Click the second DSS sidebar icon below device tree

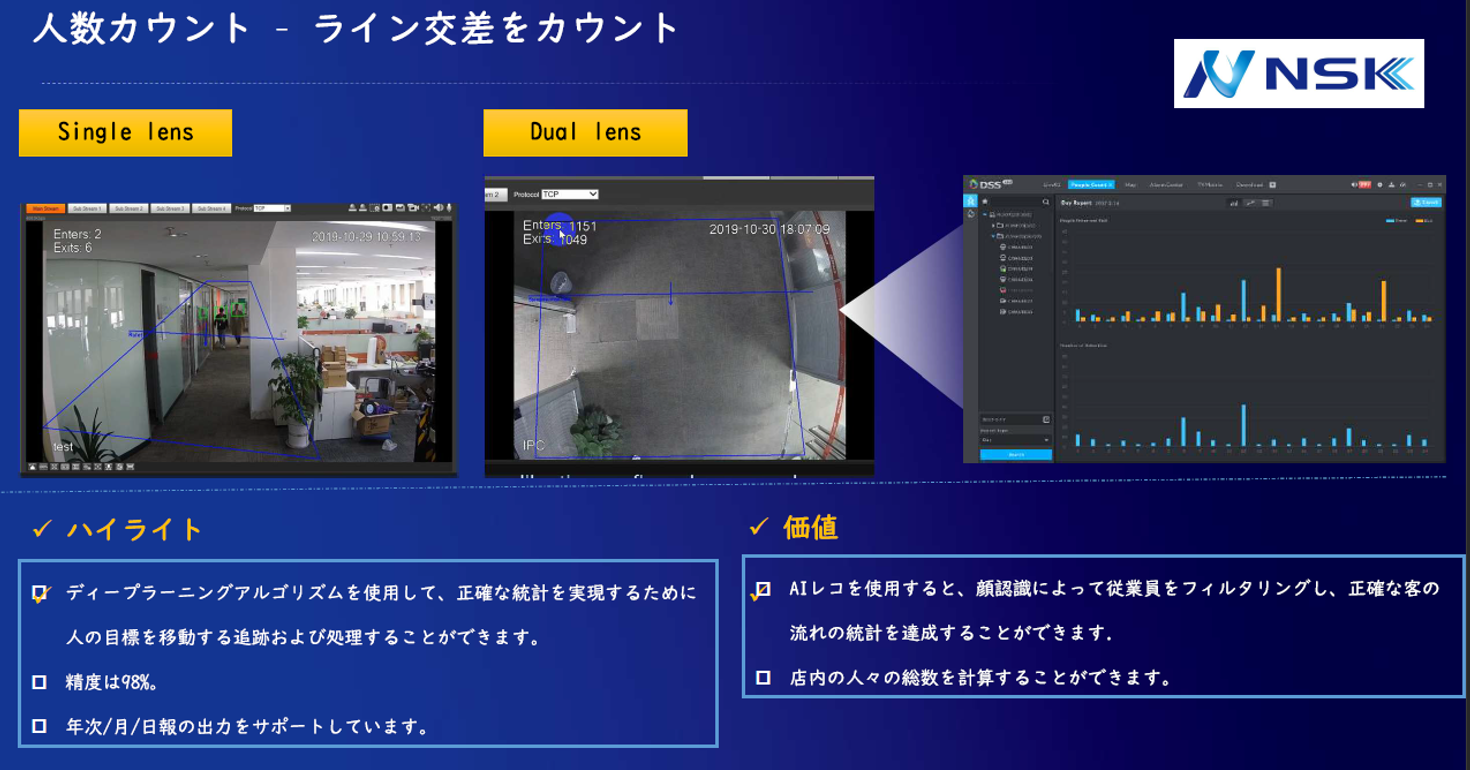(x=970, y=214)
